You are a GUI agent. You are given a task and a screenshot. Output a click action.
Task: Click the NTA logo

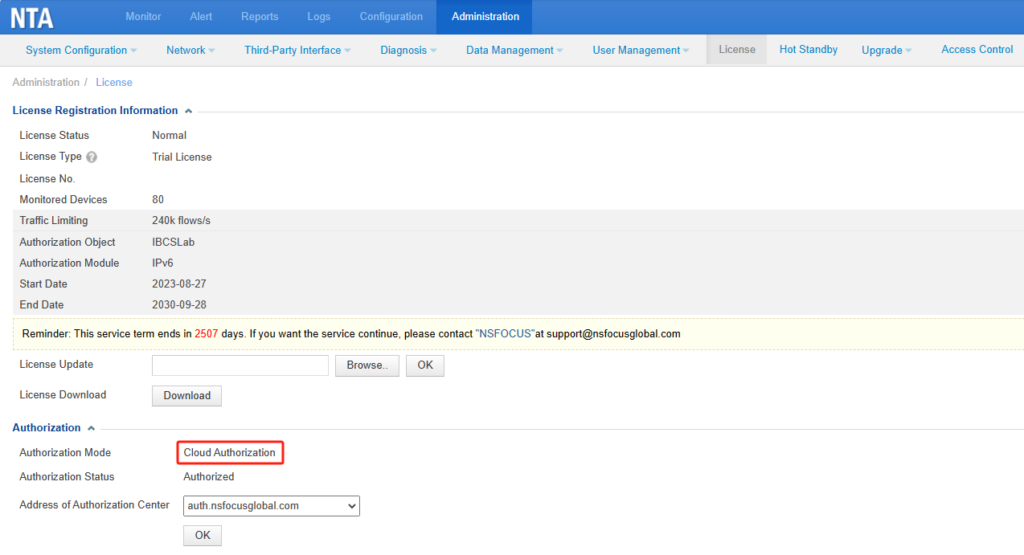point(32,17)
